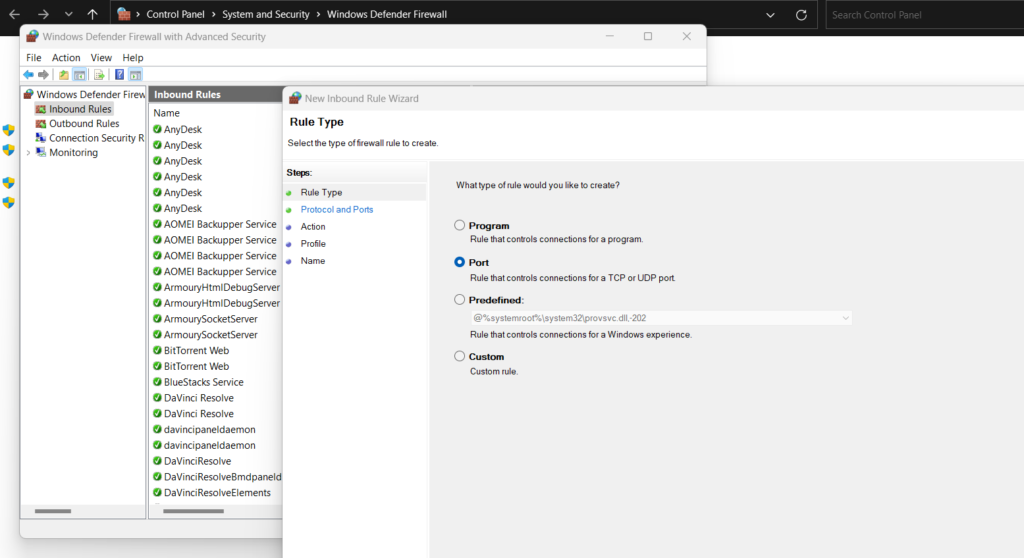
Task: Click the Advanced Security window title bar icon
Action: click(x=33, y=37)
